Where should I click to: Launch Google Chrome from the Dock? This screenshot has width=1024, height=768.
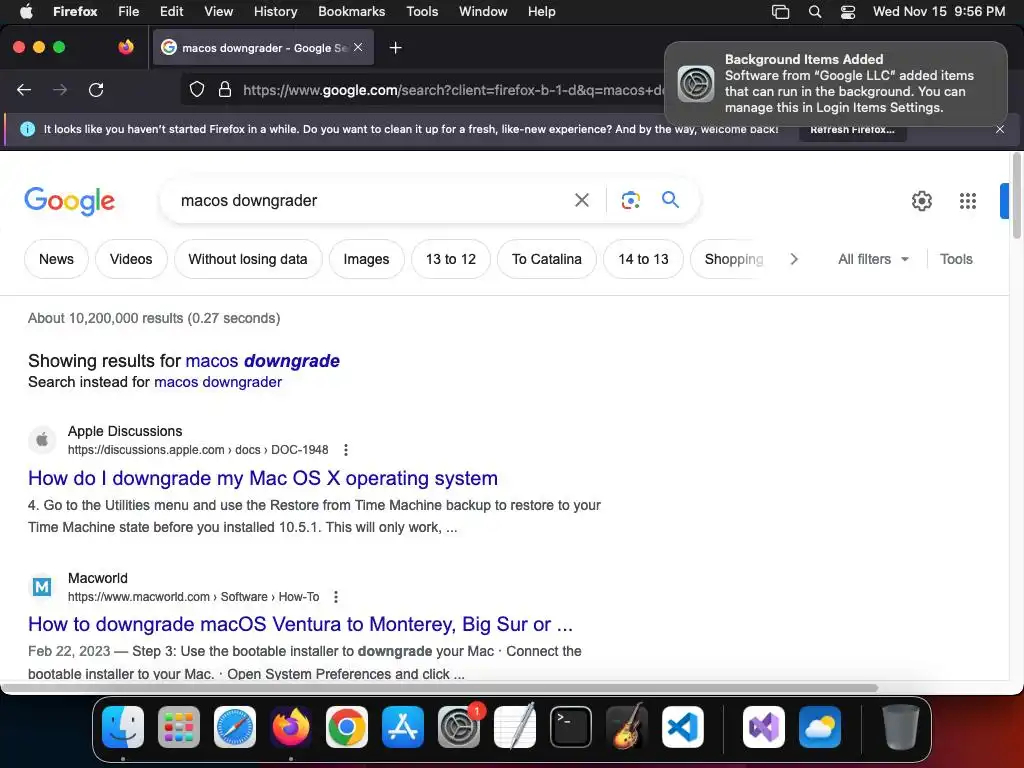[347, 727]
